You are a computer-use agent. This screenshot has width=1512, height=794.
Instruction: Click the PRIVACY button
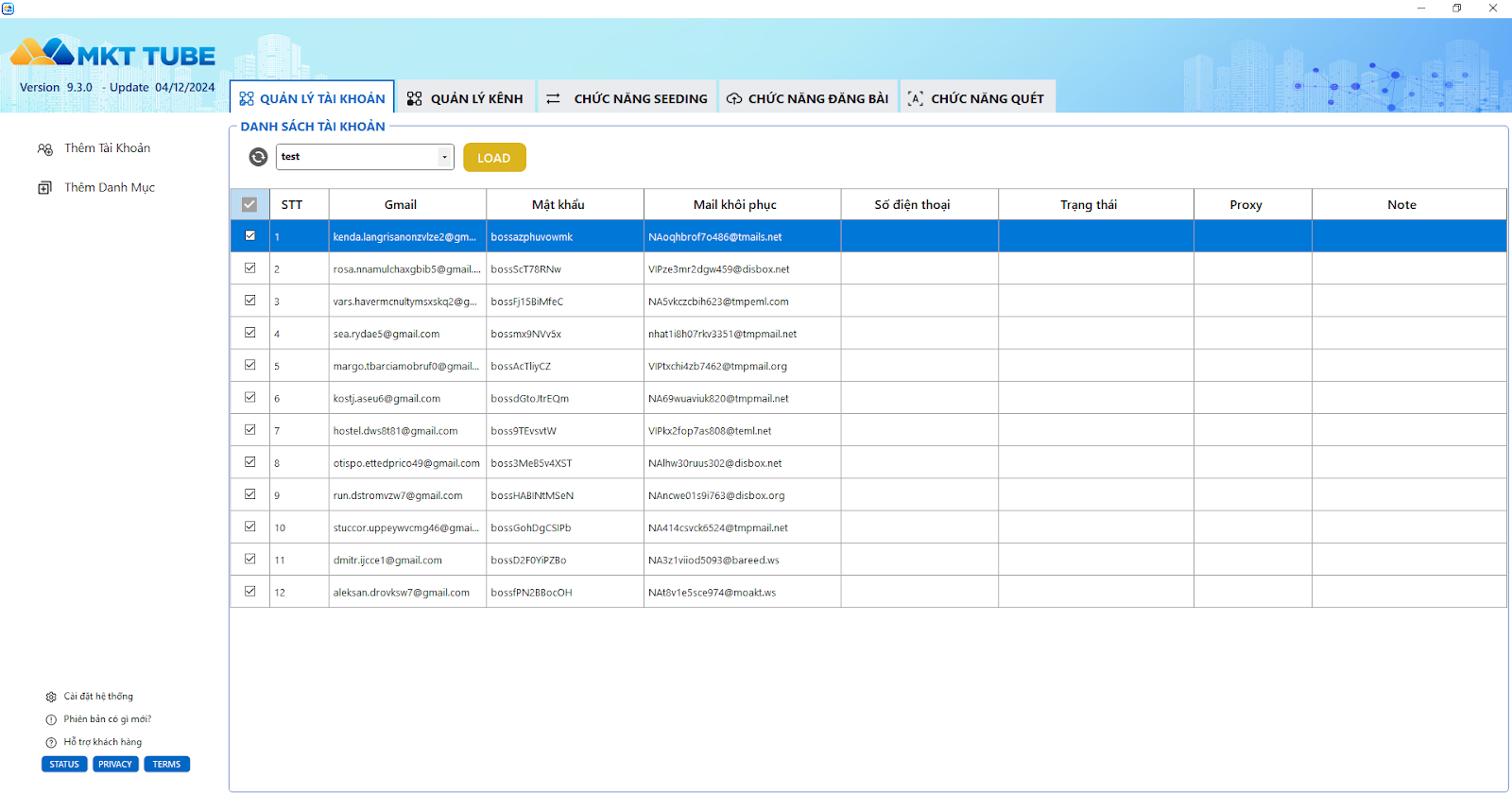click(x=115, y=764)
